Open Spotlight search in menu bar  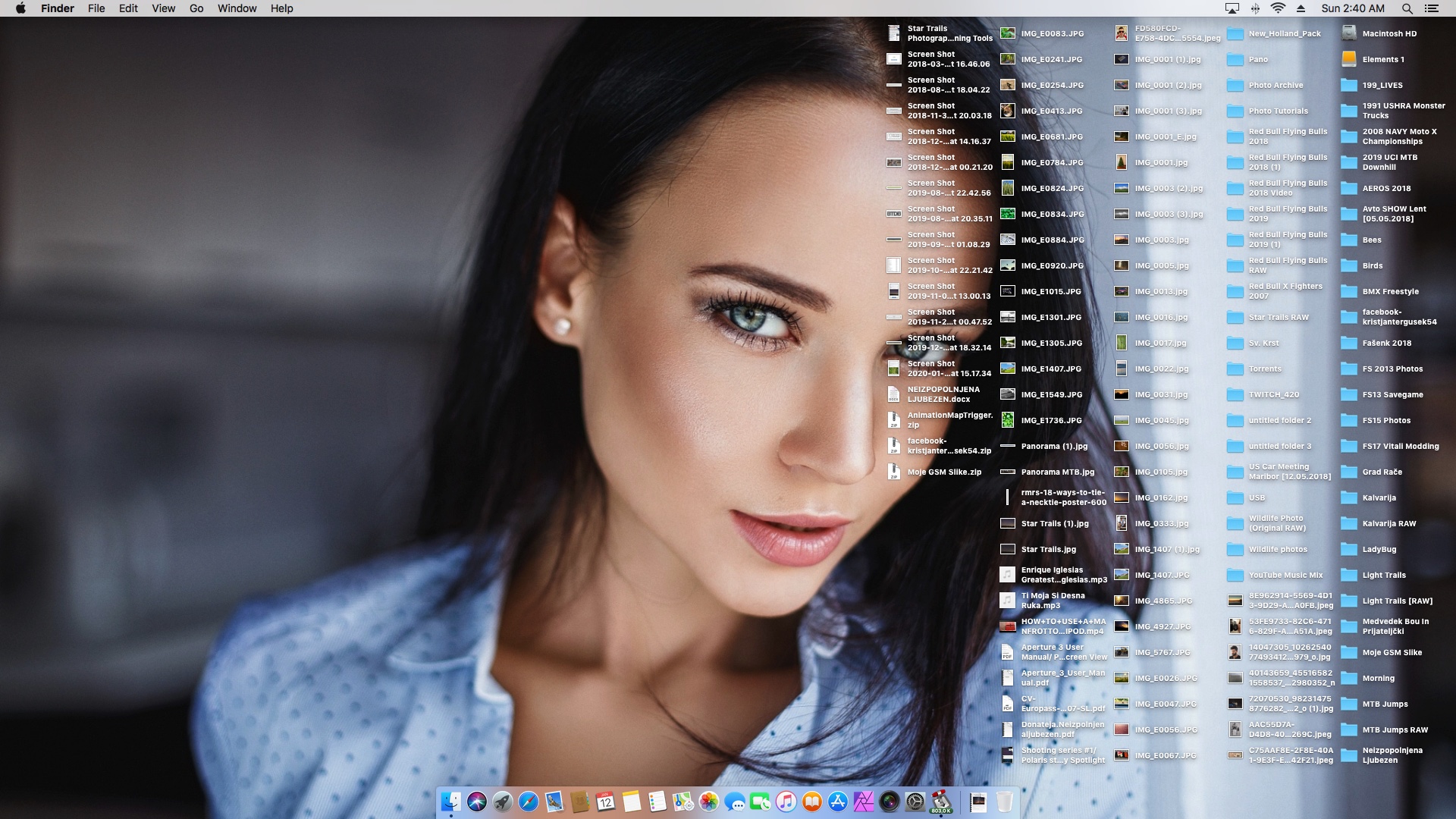(1407, 8)
